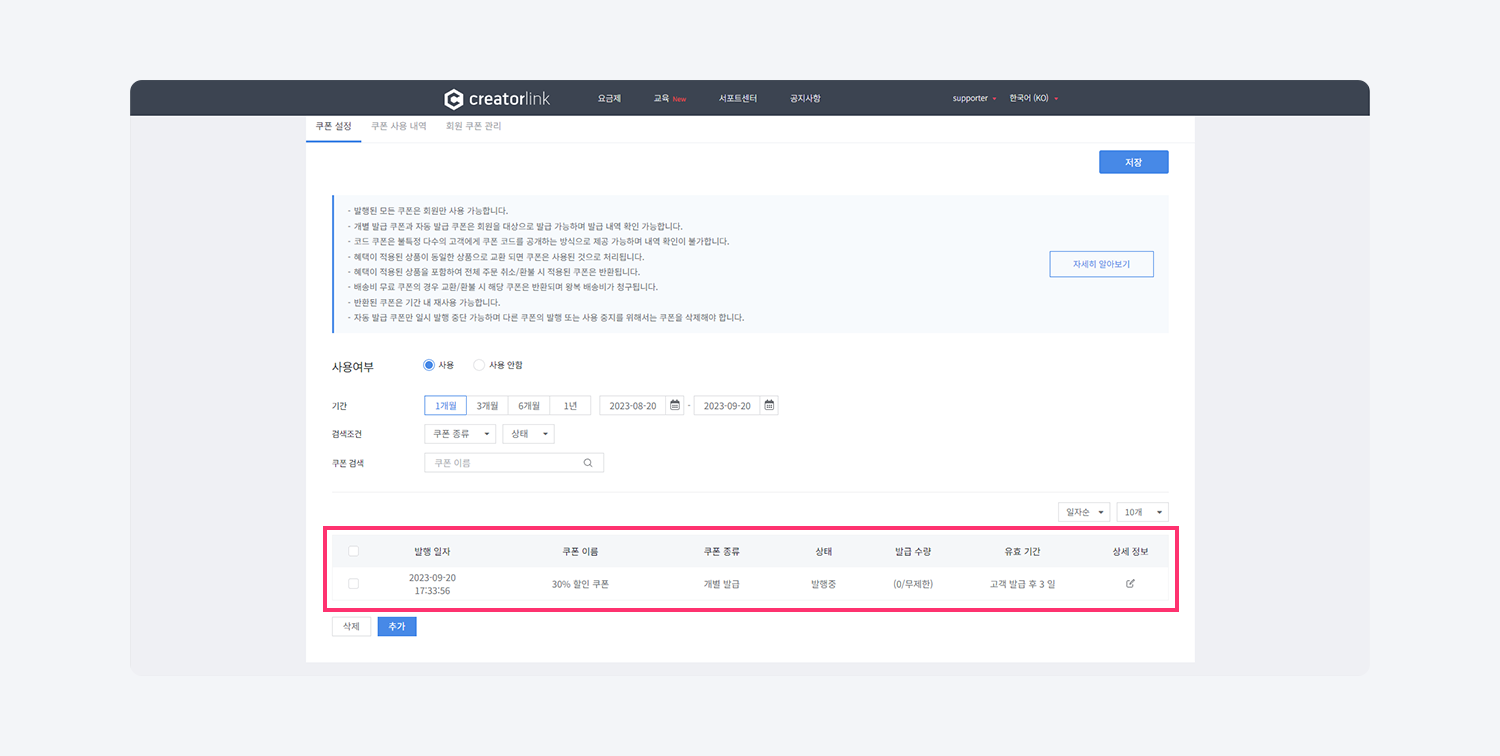Expand the 쿠폰 종류 dropdown
Viewport: 1500px width, 756px height.
(460, 434)
